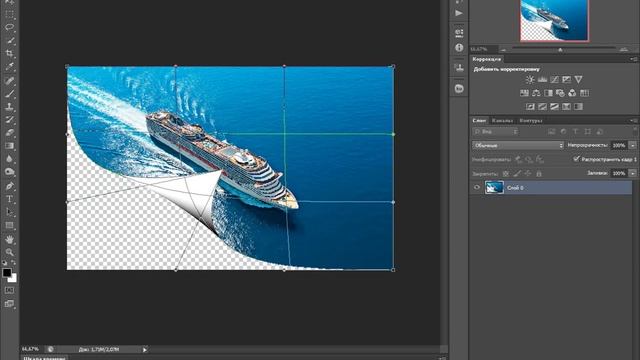Viewport: 640px width, 360px height.
Task: Select the Brush tool
Action: tap(9, 93)
